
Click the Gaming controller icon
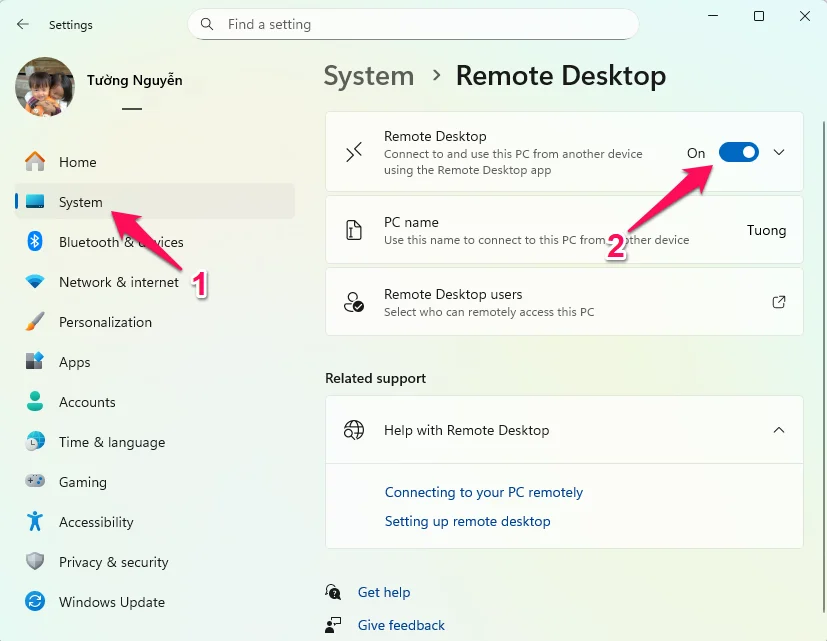[x=35, y=482]
